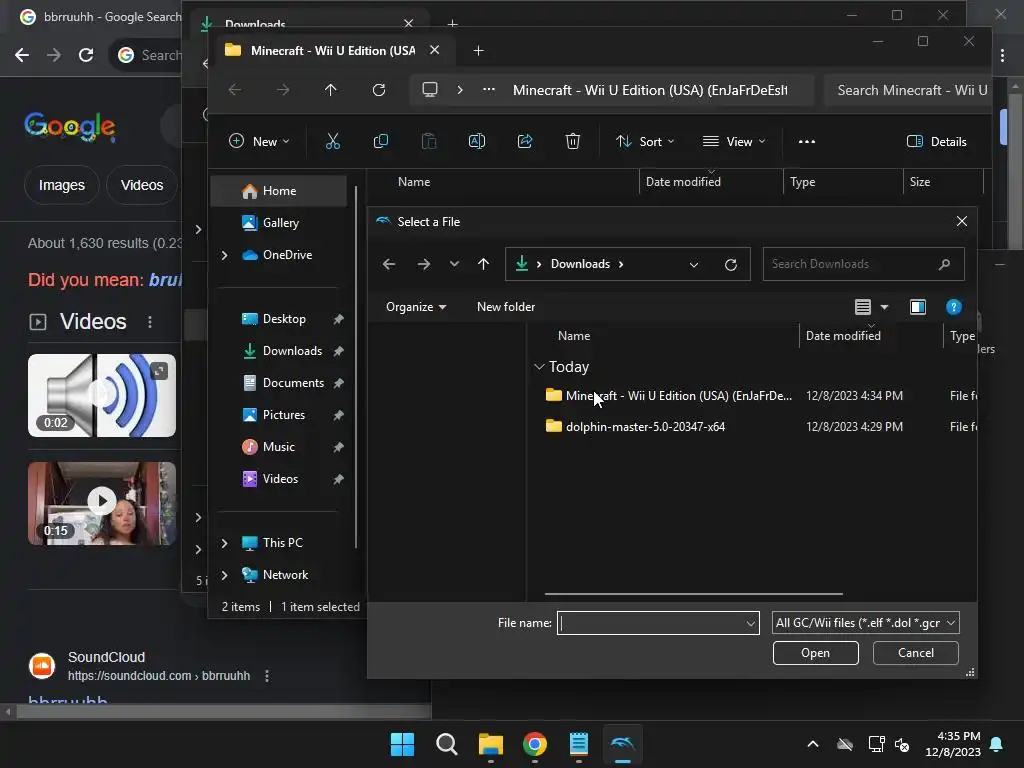Viewport: 1024px width, 768px height.
Task: Expand the Network tree node
Action: (224, 575)
